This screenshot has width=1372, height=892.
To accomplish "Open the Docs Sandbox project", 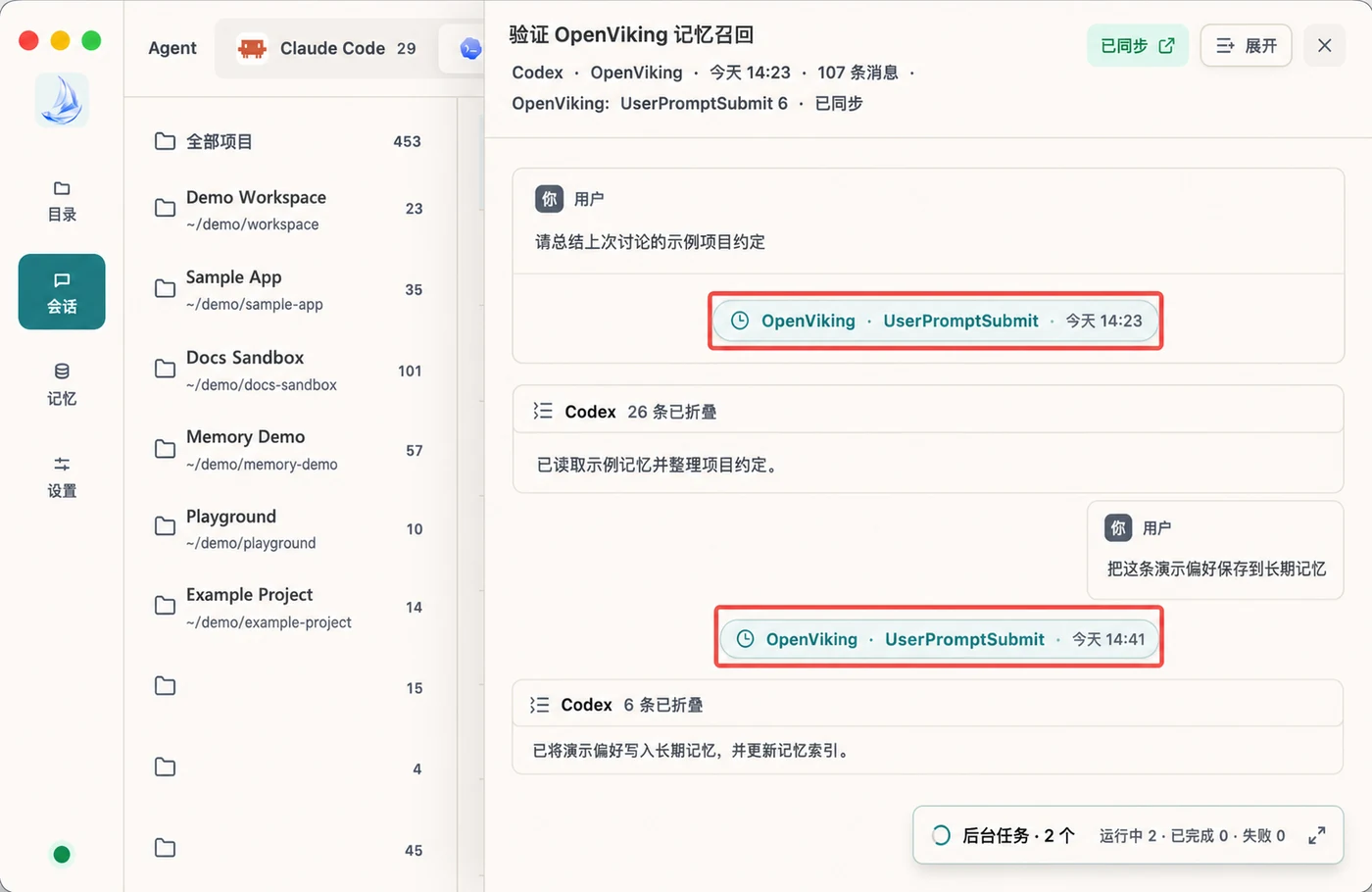I will [289, 370].
